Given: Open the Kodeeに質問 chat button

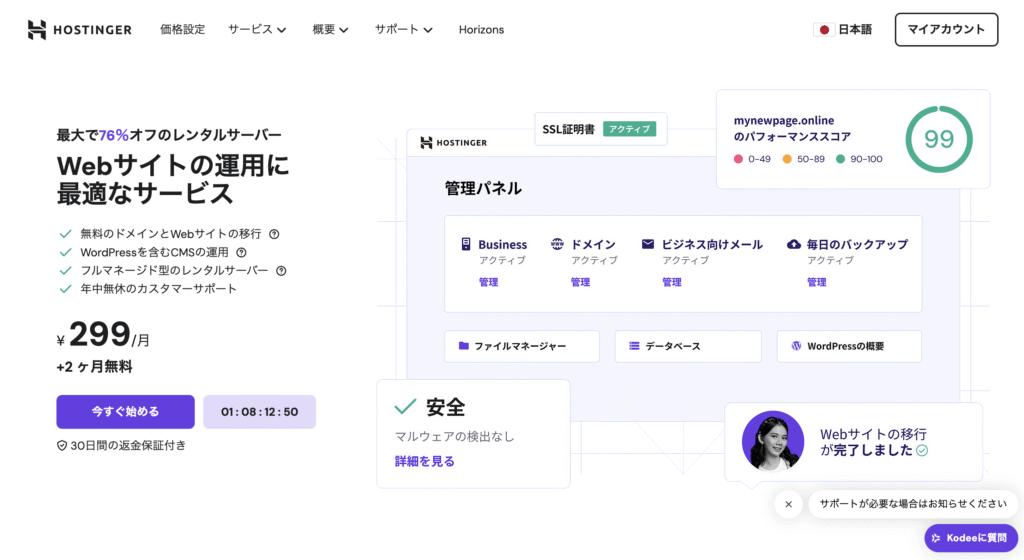Looking at the screenshot, I should pyautogui.click(x=971, y=538).
